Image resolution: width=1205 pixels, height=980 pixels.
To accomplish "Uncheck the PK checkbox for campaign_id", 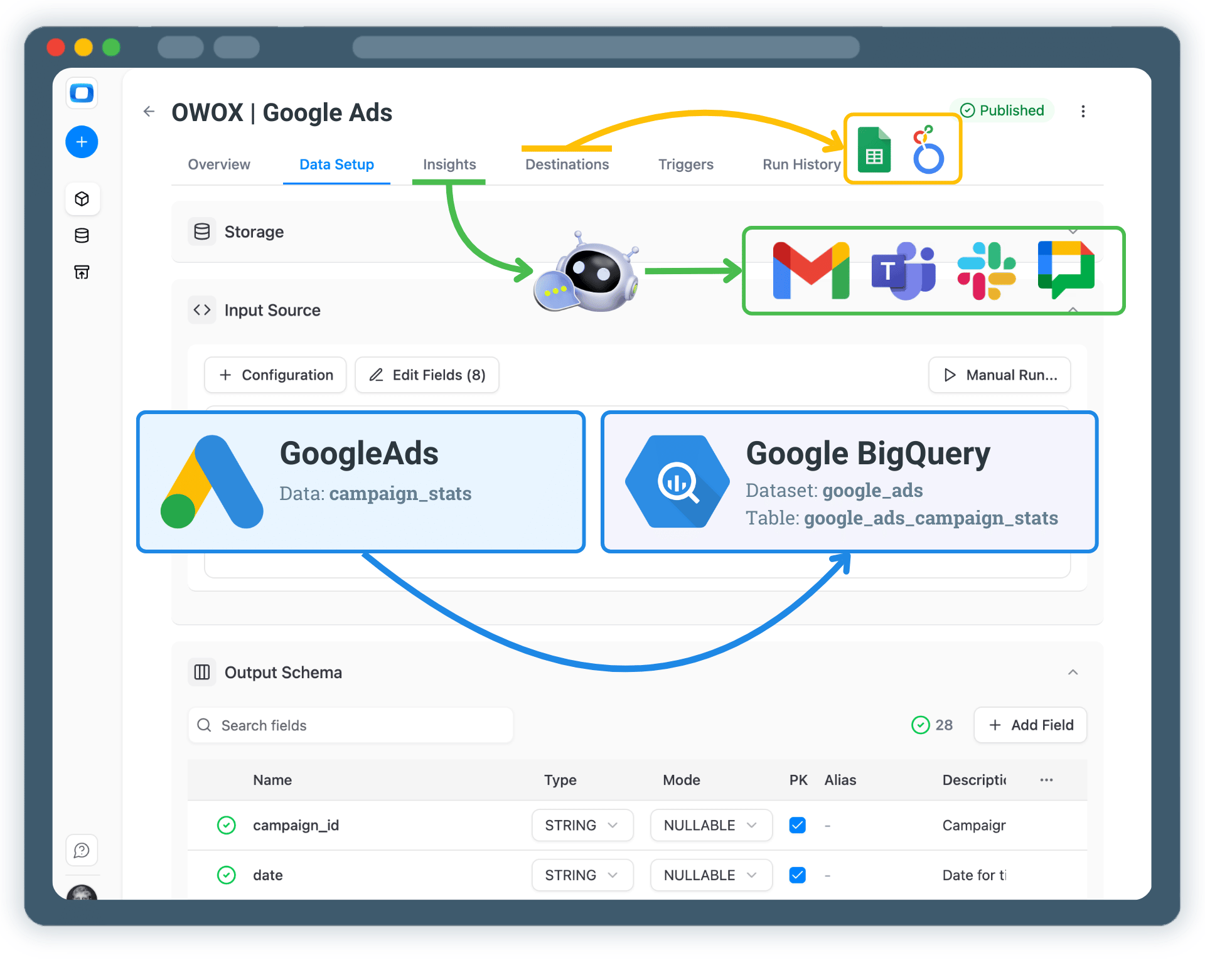I will click(797, 825).
